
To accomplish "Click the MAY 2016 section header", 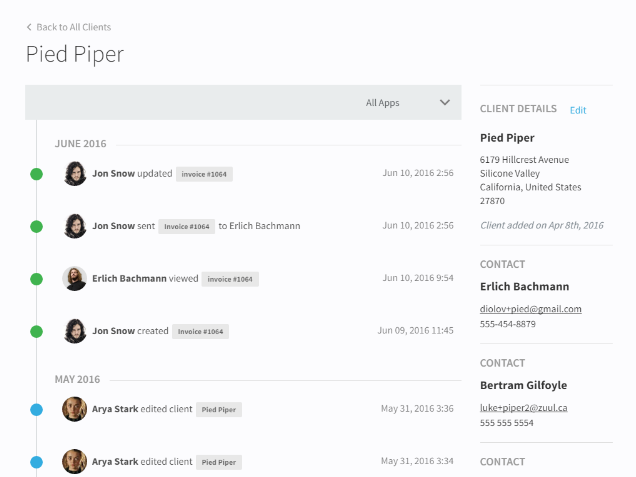I will coord(77,380).
